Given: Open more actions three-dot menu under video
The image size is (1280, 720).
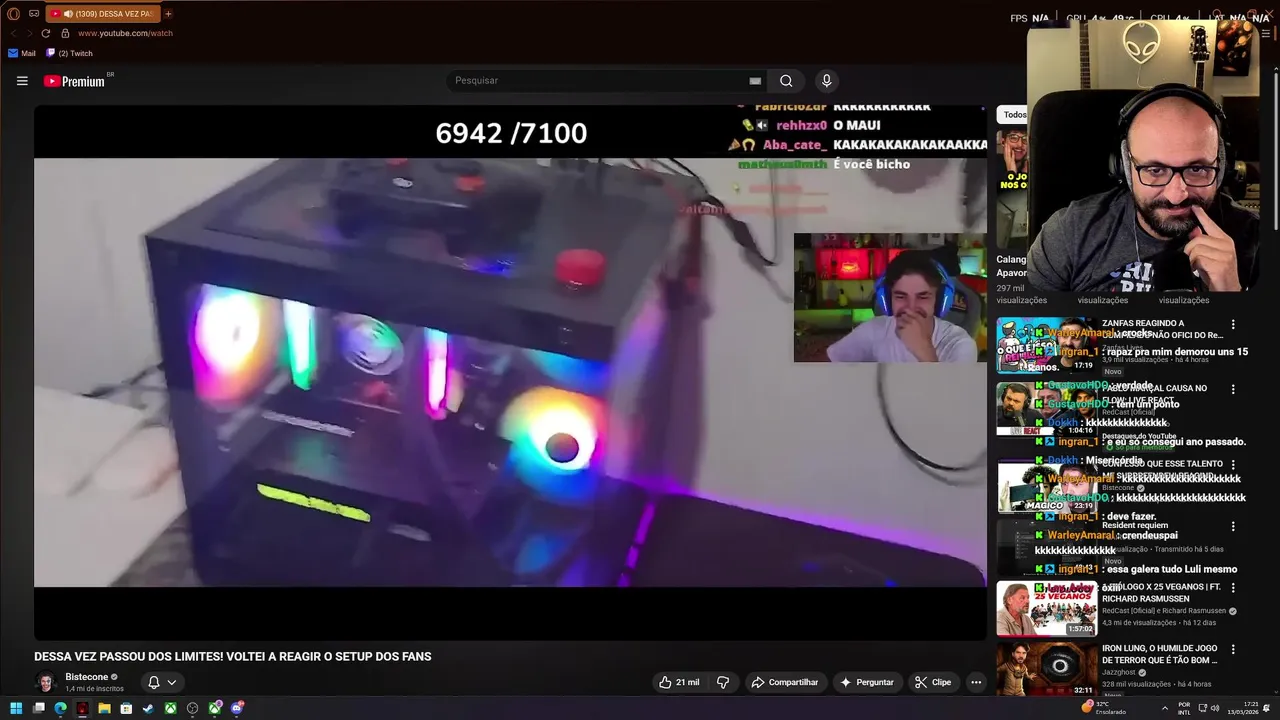Looking at the screenshot, I should [976, 682].
